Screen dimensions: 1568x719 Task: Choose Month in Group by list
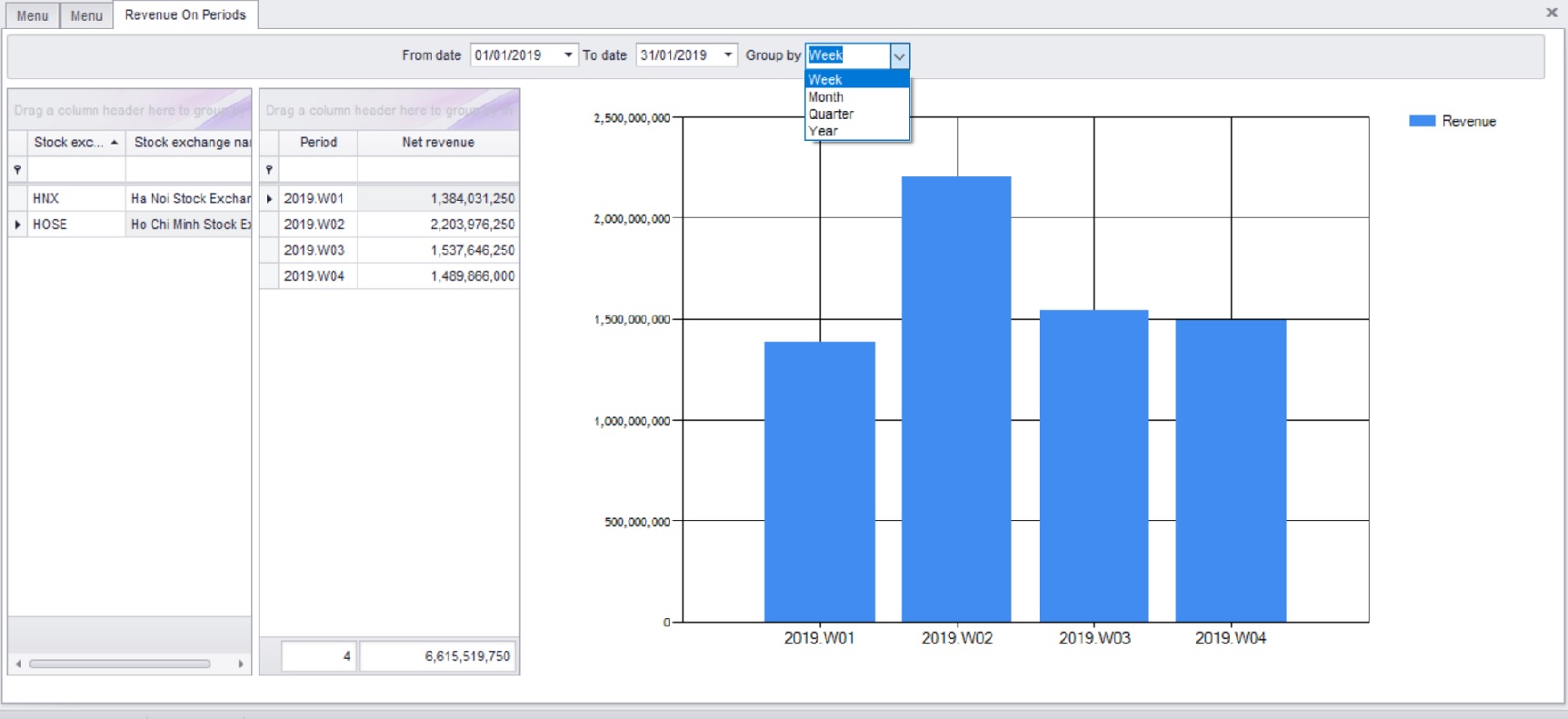pos(857,97)
